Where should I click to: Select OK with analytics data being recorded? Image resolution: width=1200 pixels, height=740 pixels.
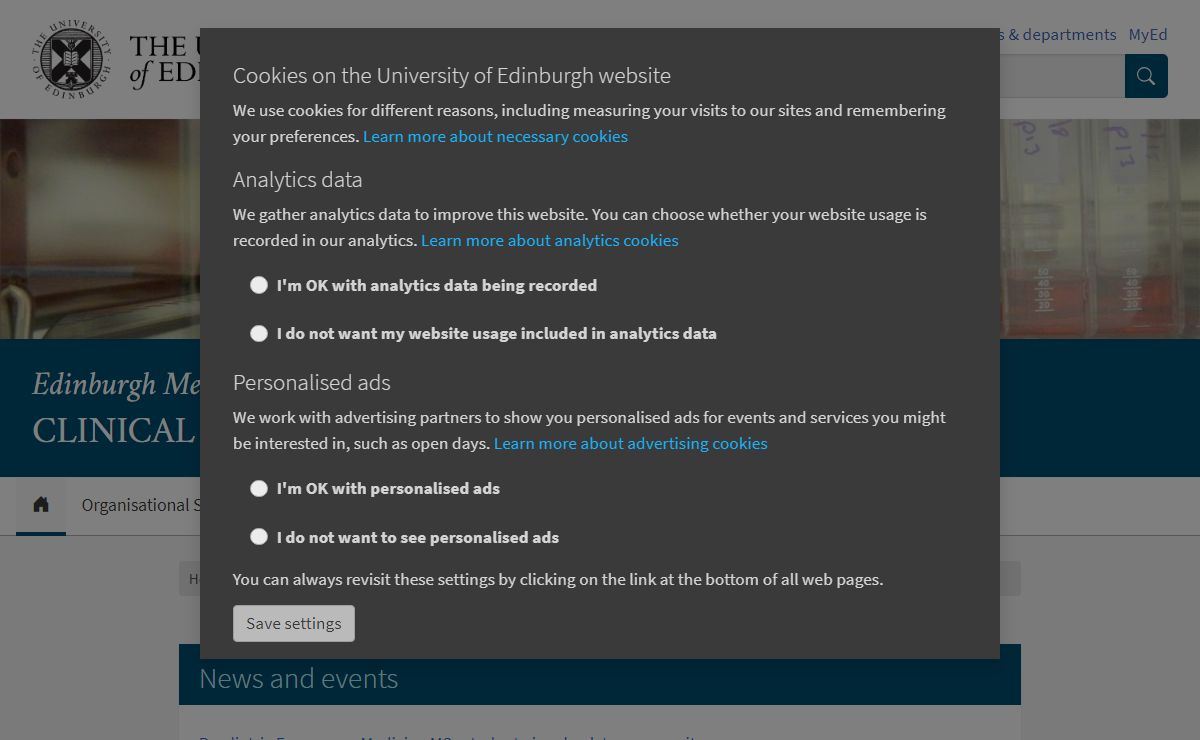[x=259, y=285]
